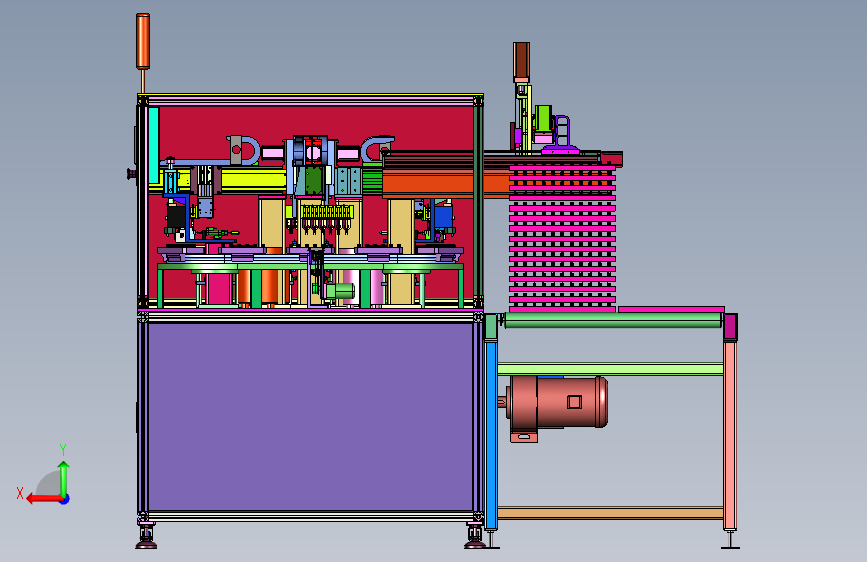Pick the flat pink tray lying on conveyor
Image resolution: width=867 pixels, height=562 pixels.
coord(671,309)
